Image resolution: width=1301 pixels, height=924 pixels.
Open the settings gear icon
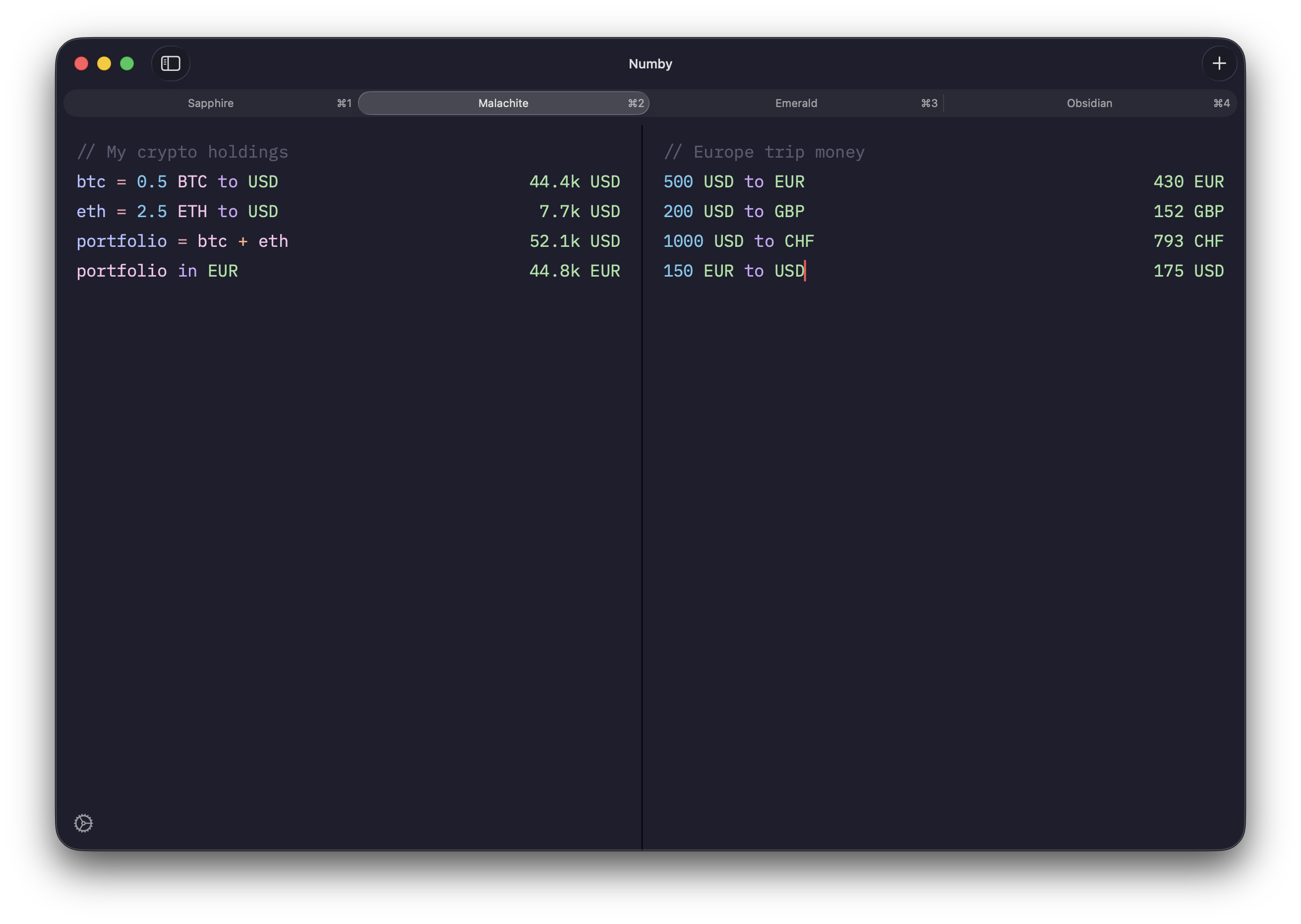83,823
